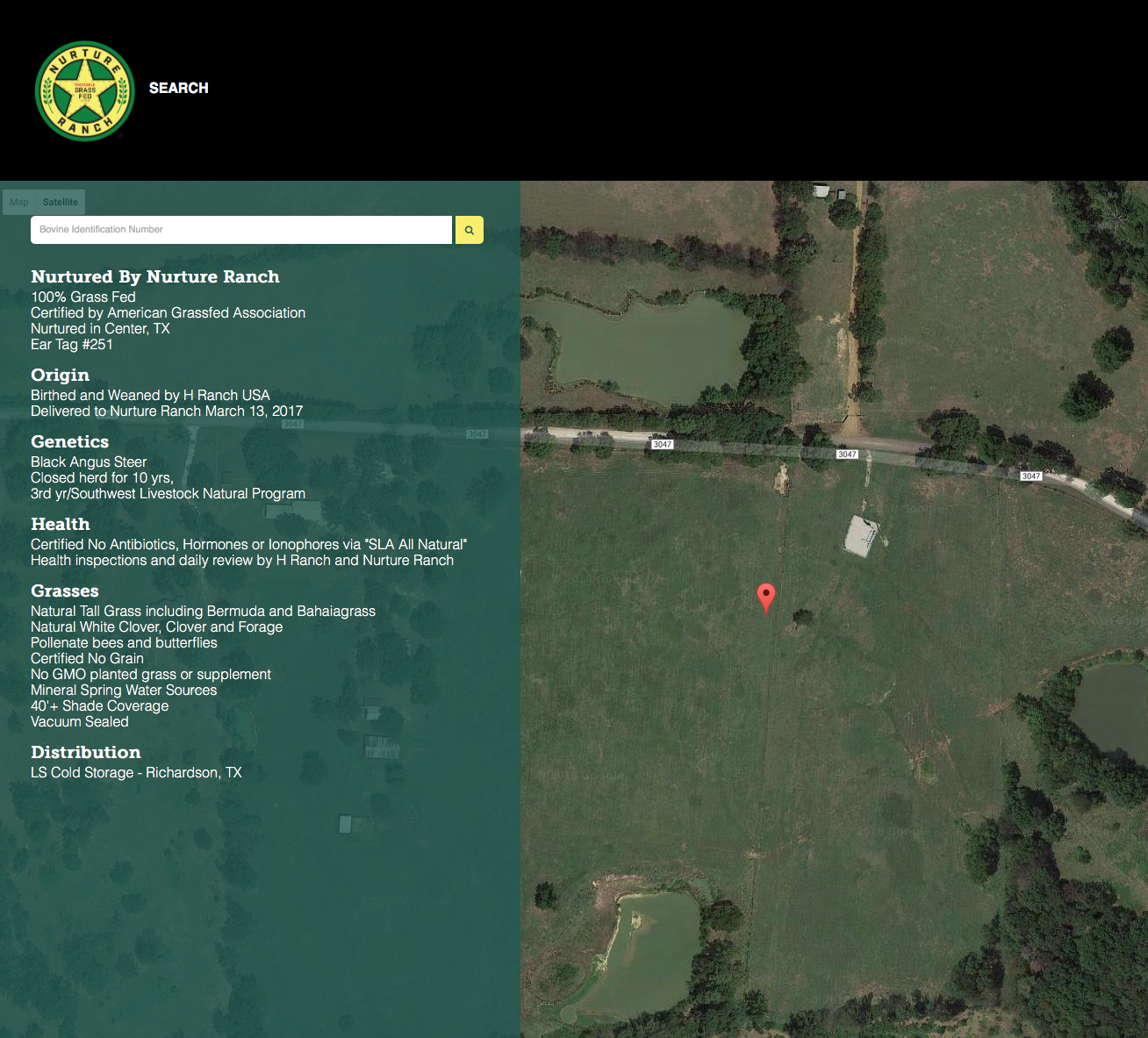Click 'Pollenate bees and butterflies' line

pos(124,643)
